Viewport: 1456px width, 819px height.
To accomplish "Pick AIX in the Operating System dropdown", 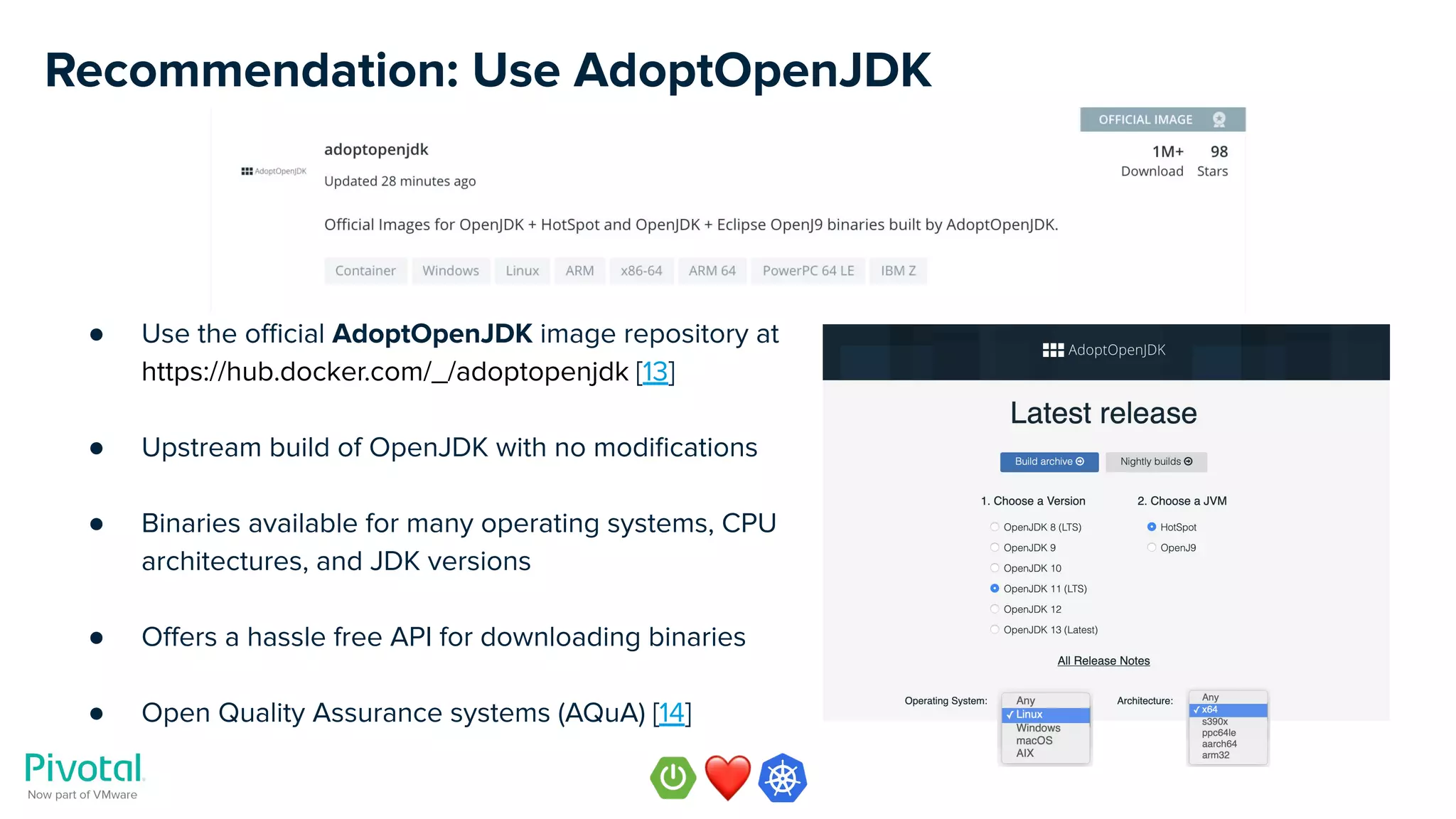I will pos(1045,754).
